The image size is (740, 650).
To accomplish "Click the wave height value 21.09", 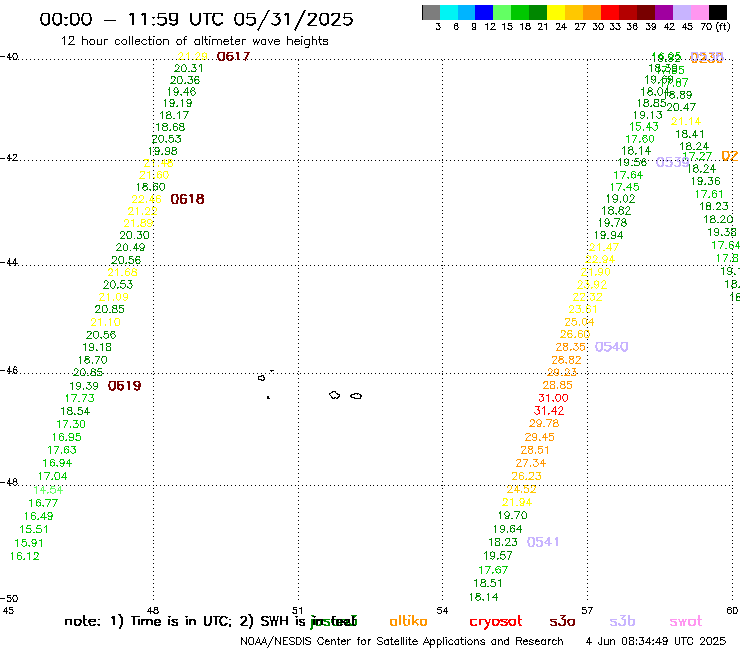I will click(x=113, y=297).
